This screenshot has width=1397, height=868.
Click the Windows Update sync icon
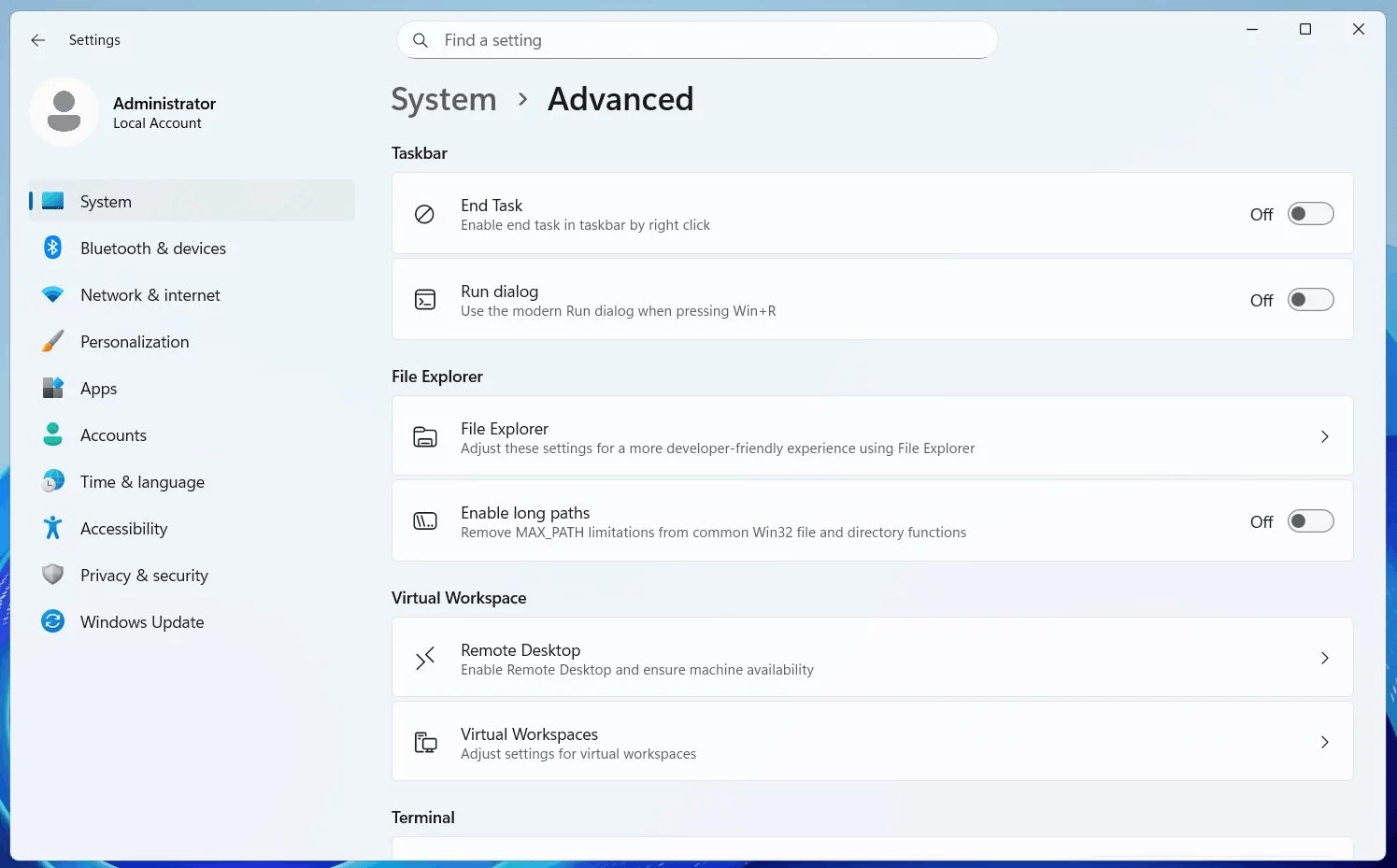coord(52,621)
